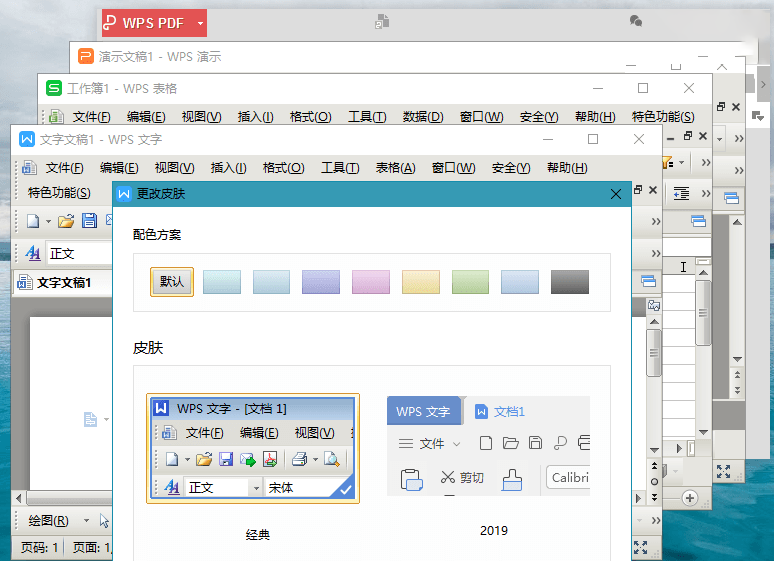The height and width of the screenshot is (561, 774).
Task: Open 视图(V) menu in WPS 文字 window
Action: tap(174, 168)
